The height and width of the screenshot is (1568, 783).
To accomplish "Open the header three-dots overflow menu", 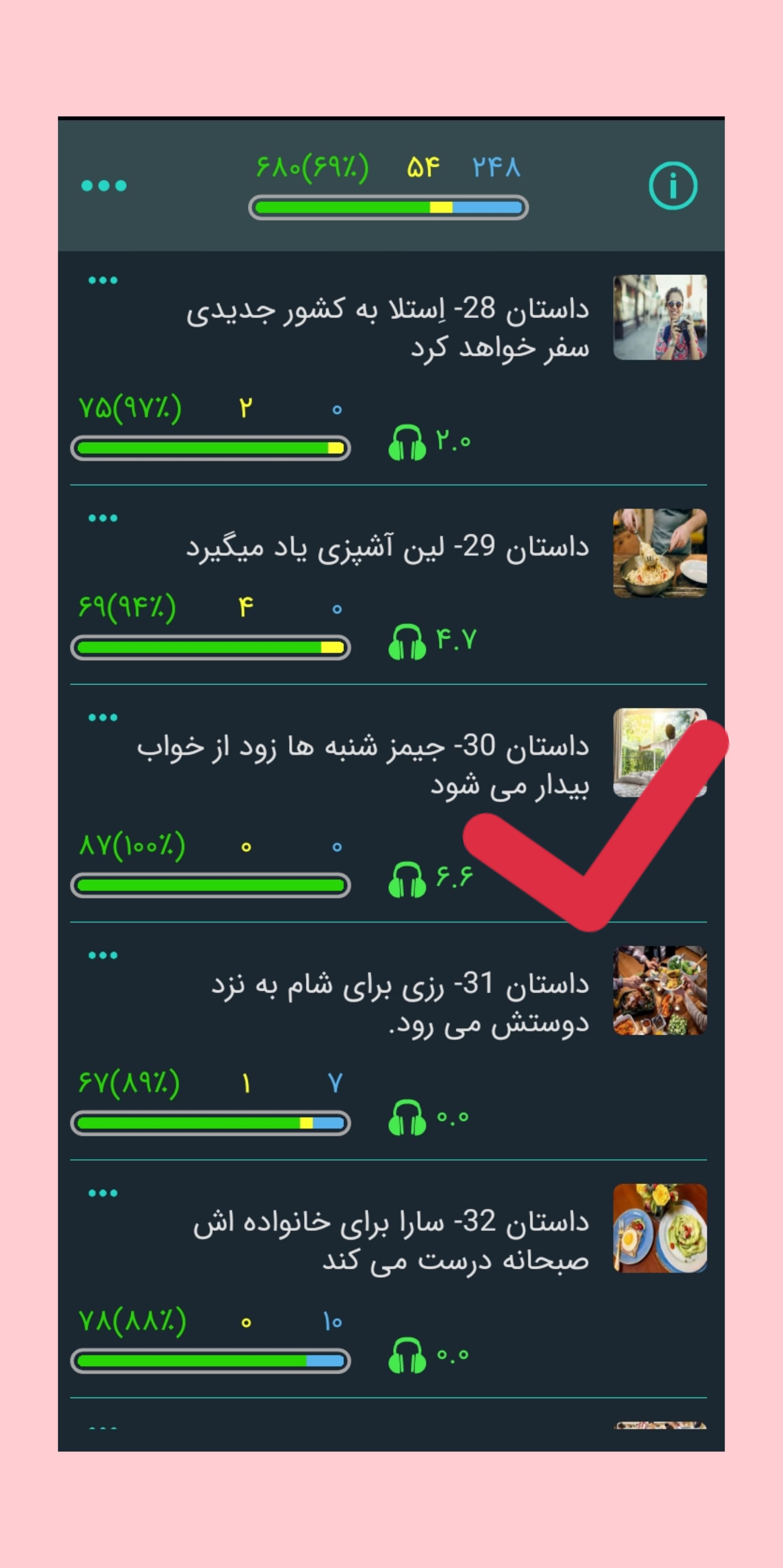I will click(x=104, y=186).
